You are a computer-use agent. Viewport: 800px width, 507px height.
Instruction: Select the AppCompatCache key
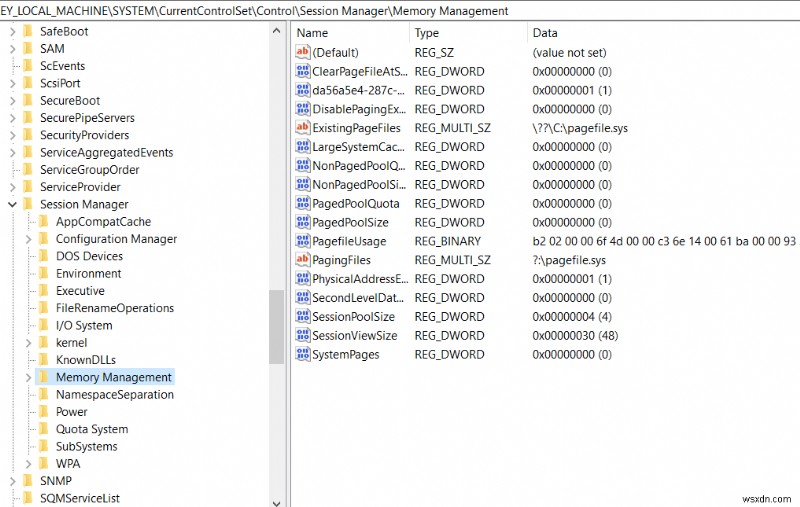coord(104,221)
